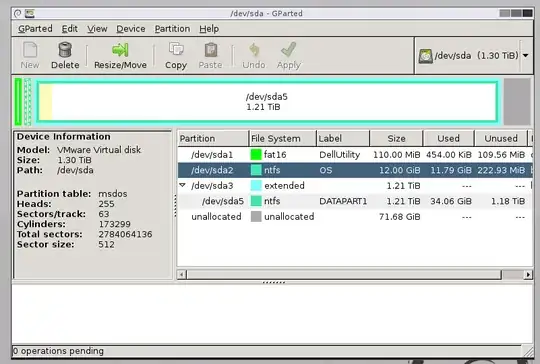Click the DATAPART1 label cell
This screenshot has width=540, height=364.
(343, 201)
